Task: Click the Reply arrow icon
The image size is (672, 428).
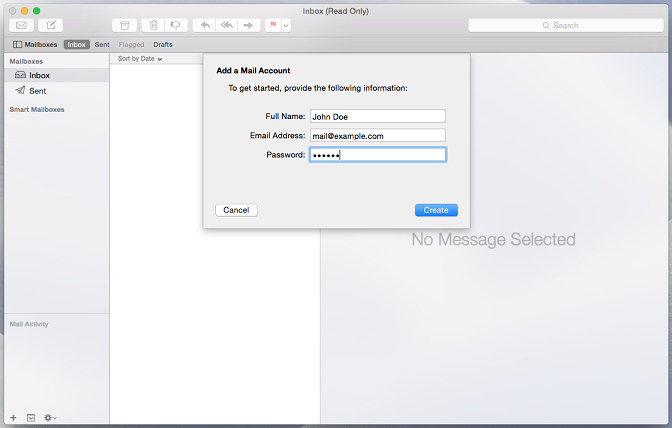Action: point(205,25)
